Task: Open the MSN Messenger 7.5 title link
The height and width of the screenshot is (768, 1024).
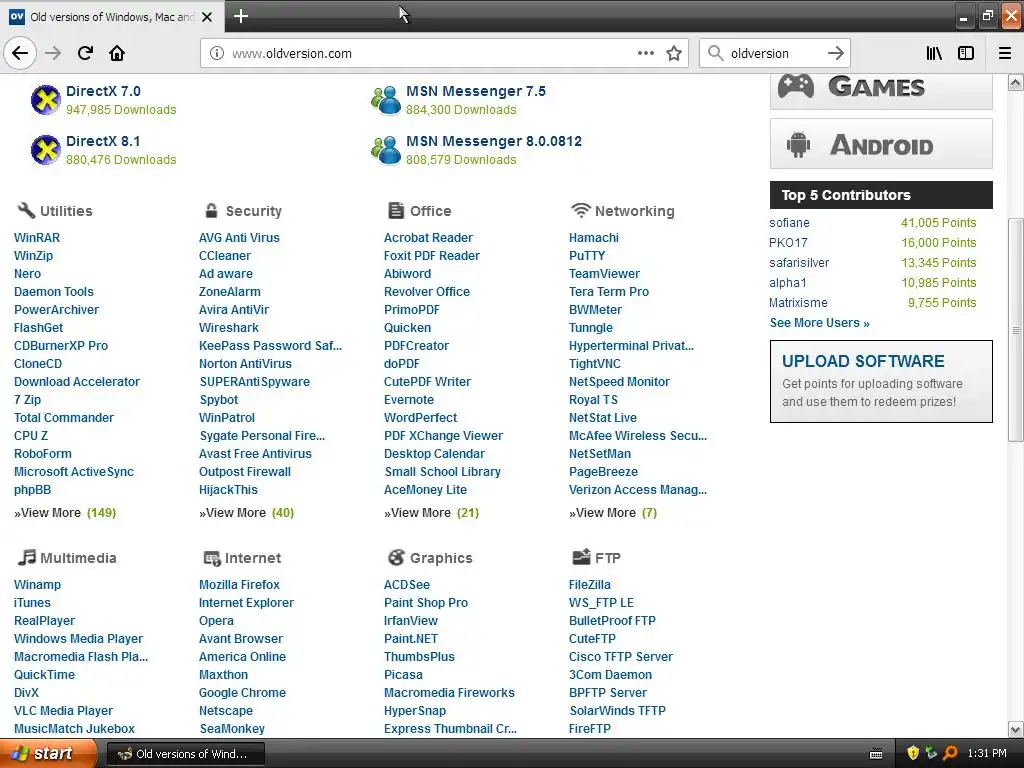Action: pyautogui.click(x=475, y=91)
